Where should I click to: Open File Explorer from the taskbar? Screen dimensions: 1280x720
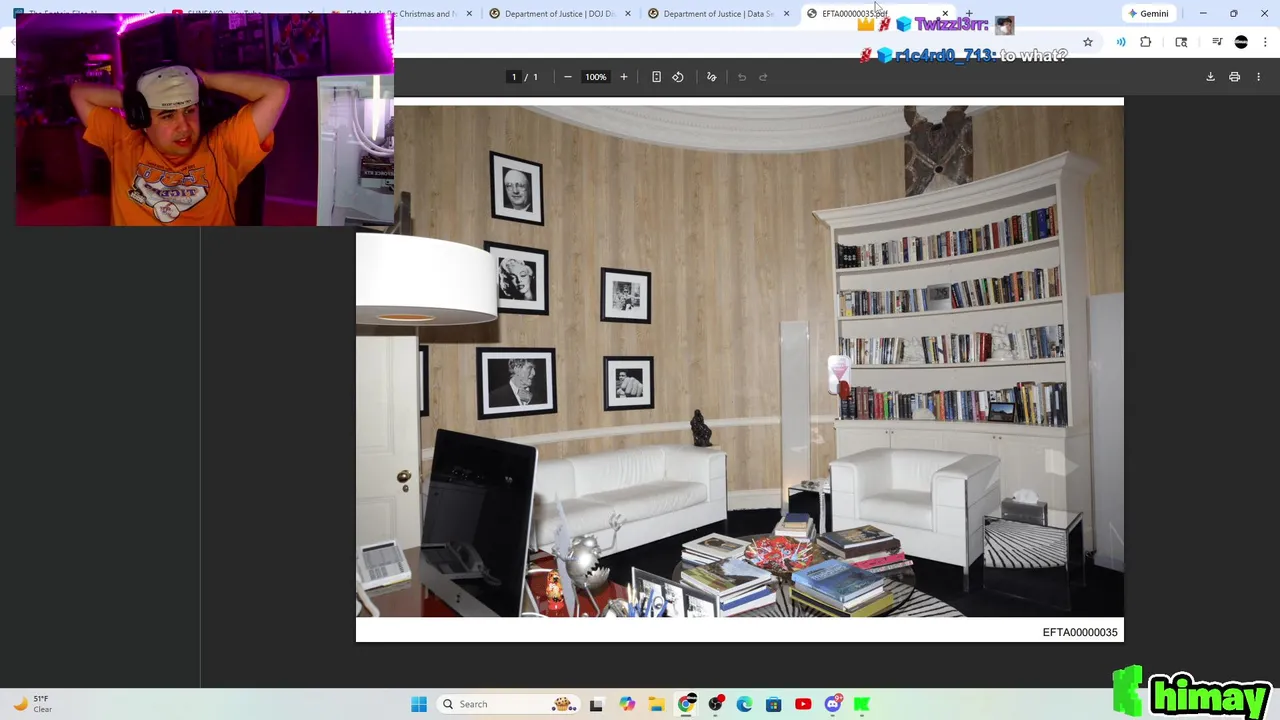656,704
